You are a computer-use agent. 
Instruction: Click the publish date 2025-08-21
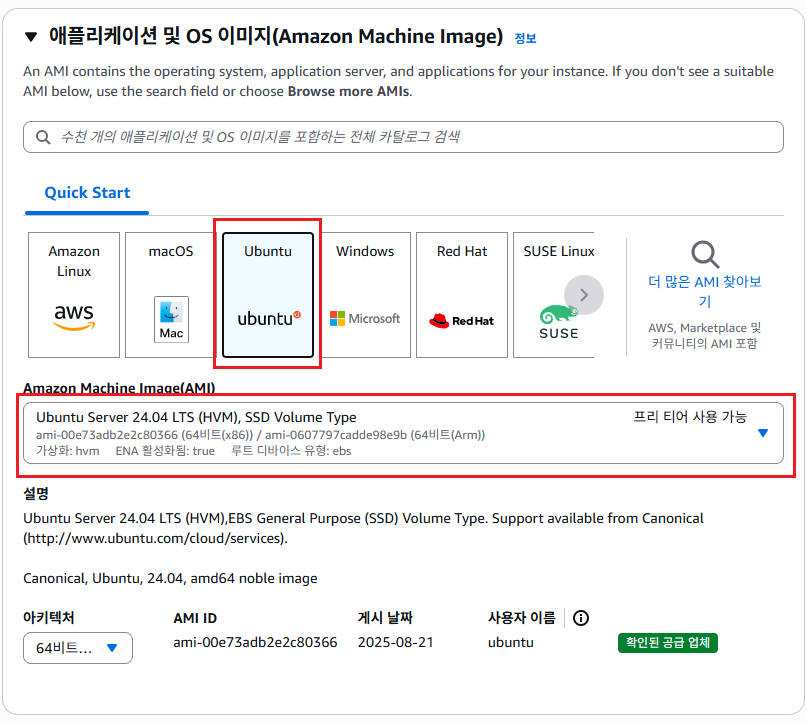(x=395, y=643)
